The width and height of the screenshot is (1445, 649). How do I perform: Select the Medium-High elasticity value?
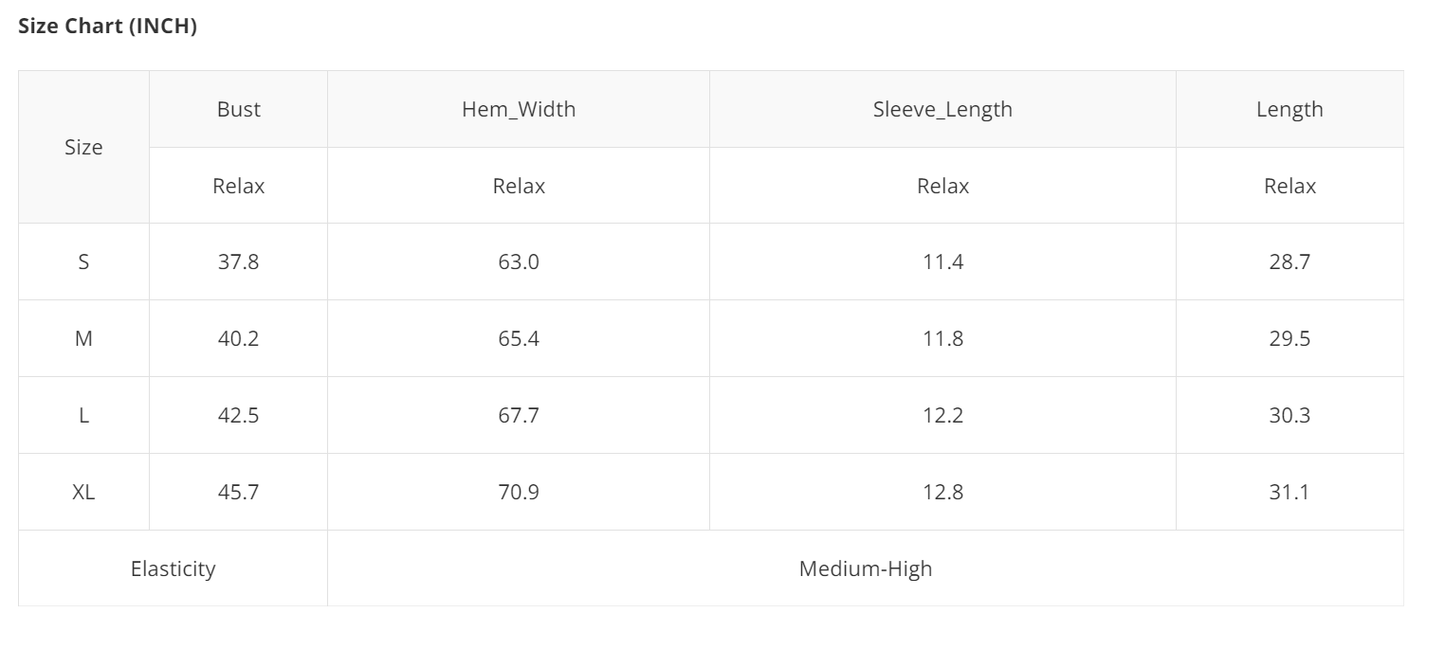pyautogui.click(x=865, y=569)
